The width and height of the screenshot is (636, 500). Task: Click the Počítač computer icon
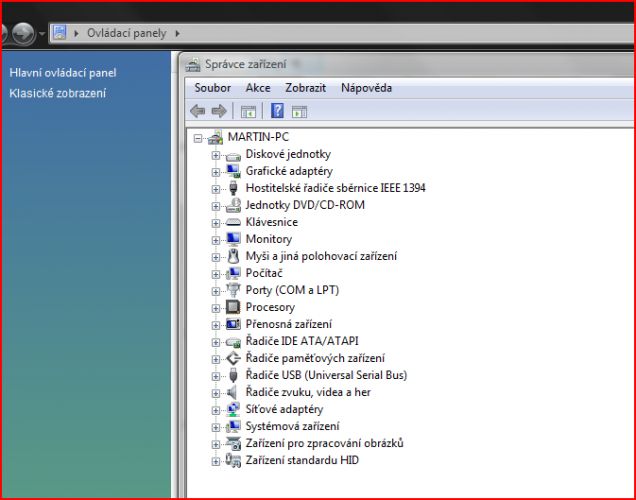click(233, 273)
